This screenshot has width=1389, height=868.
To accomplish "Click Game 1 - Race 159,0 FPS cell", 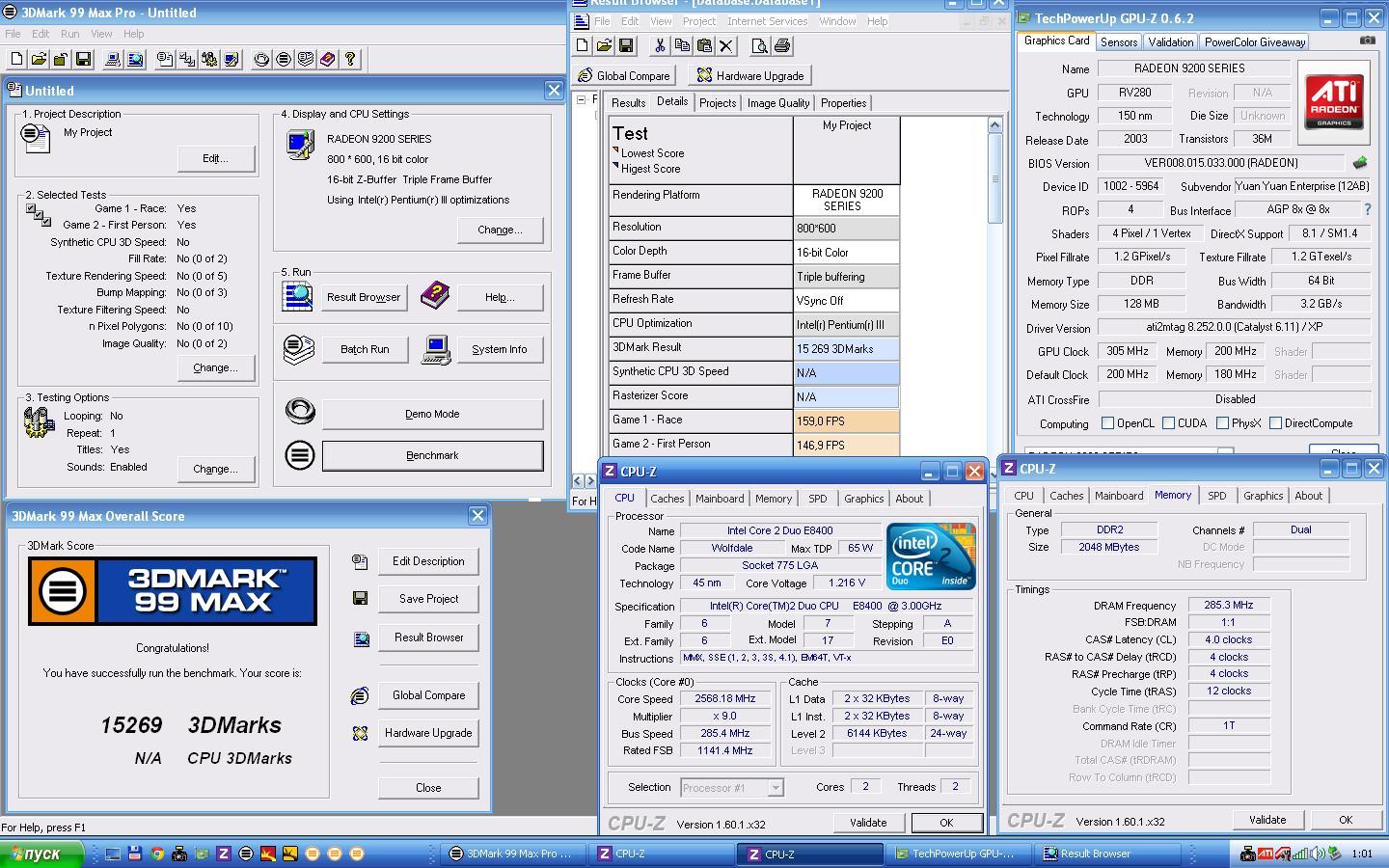I will 846,421.
